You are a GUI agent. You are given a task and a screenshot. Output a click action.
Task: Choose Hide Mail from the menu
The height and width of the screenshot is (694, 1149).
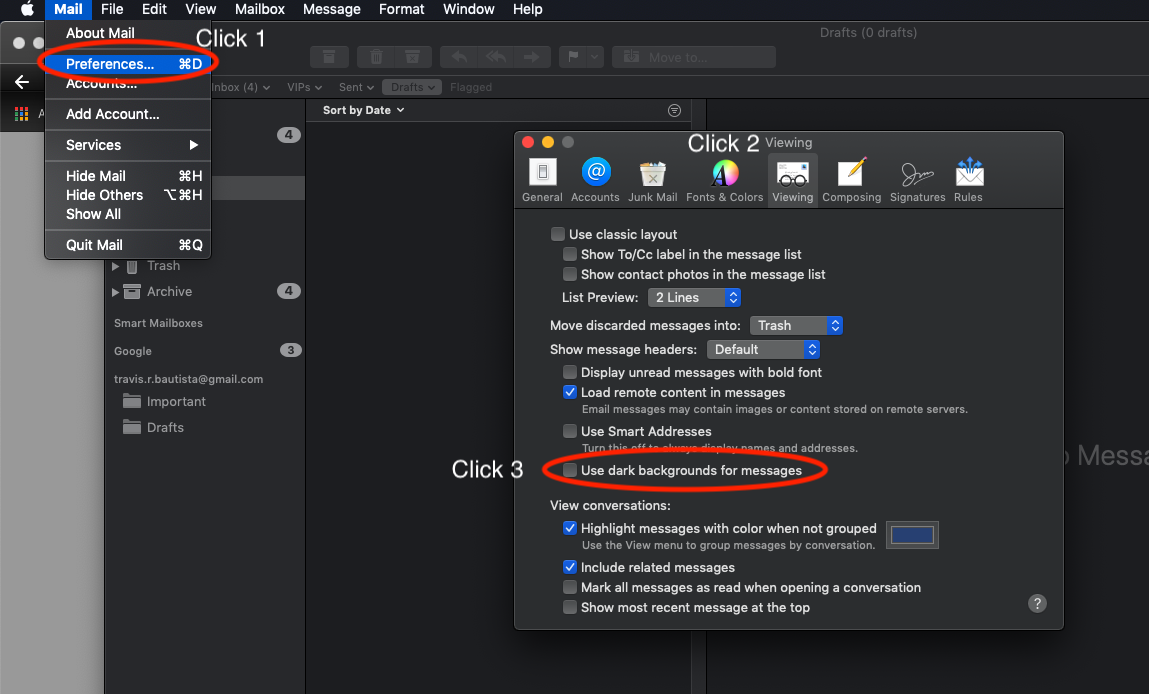[128, 176]
